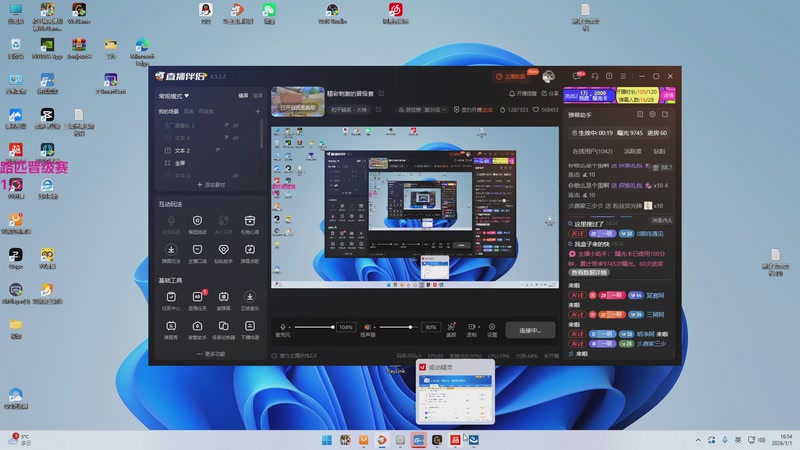This screenshot has width=800, height=450.
Task: Switch to 横屏 landscape orientation
Action: (x=243, y=96)
